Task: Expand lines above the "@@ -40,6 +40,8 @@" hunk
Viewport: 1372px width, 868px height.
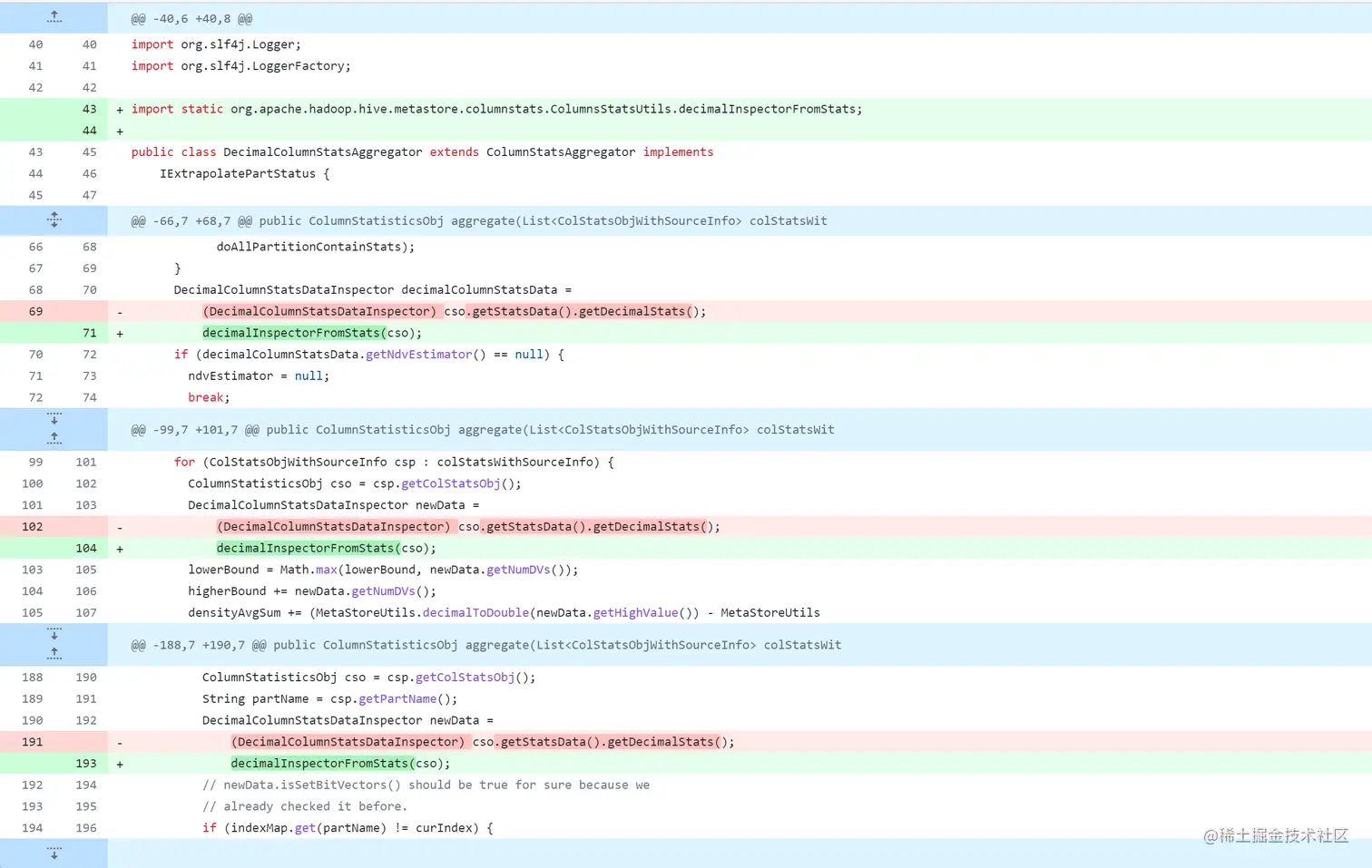Action: [x=54, y=17]
